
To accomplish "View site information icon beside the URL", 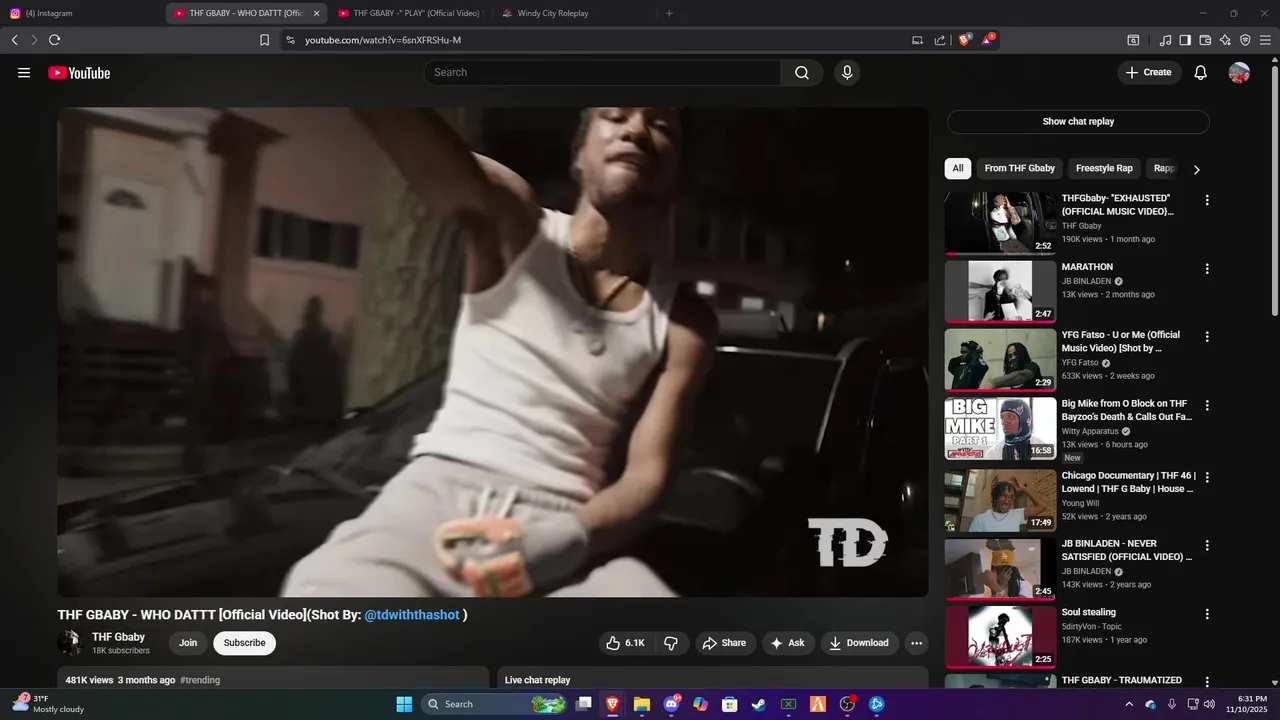I will point(290,40).
